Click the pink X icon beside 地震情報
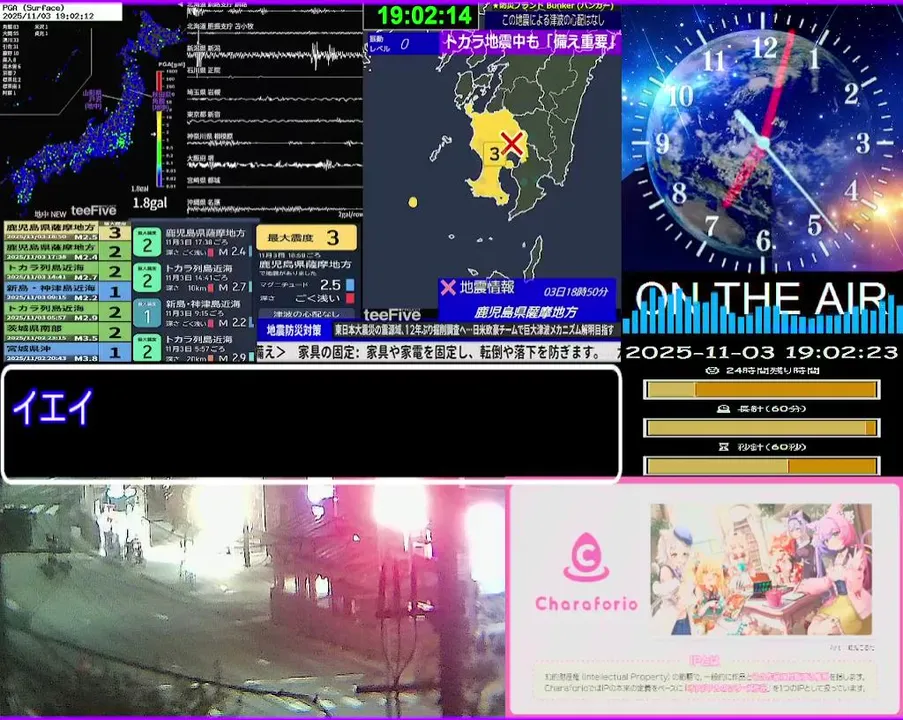 click(448, 287)
